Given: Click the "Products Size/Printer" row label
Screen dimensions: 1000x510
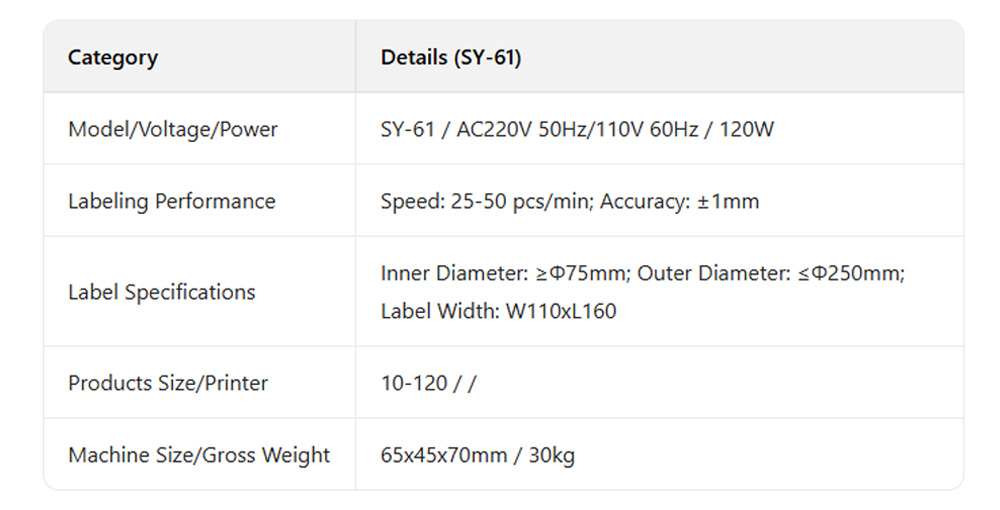Looking at the screenshot, I should [x=168, y=383].
